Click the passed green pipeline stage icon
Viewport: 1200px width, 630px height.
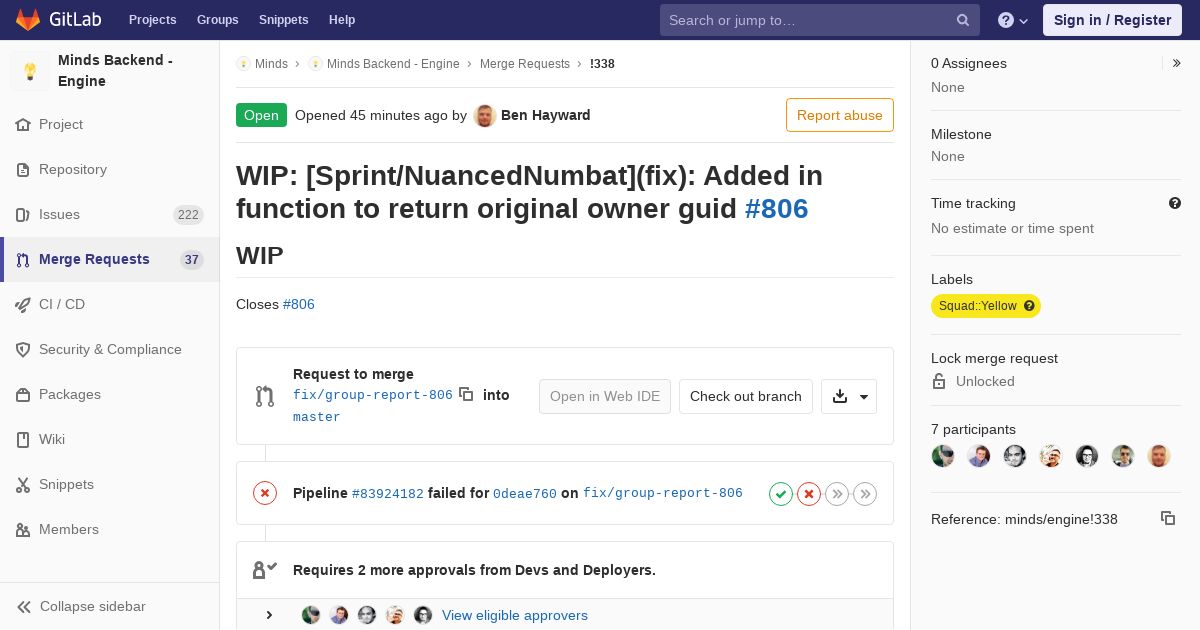(781, 493)
